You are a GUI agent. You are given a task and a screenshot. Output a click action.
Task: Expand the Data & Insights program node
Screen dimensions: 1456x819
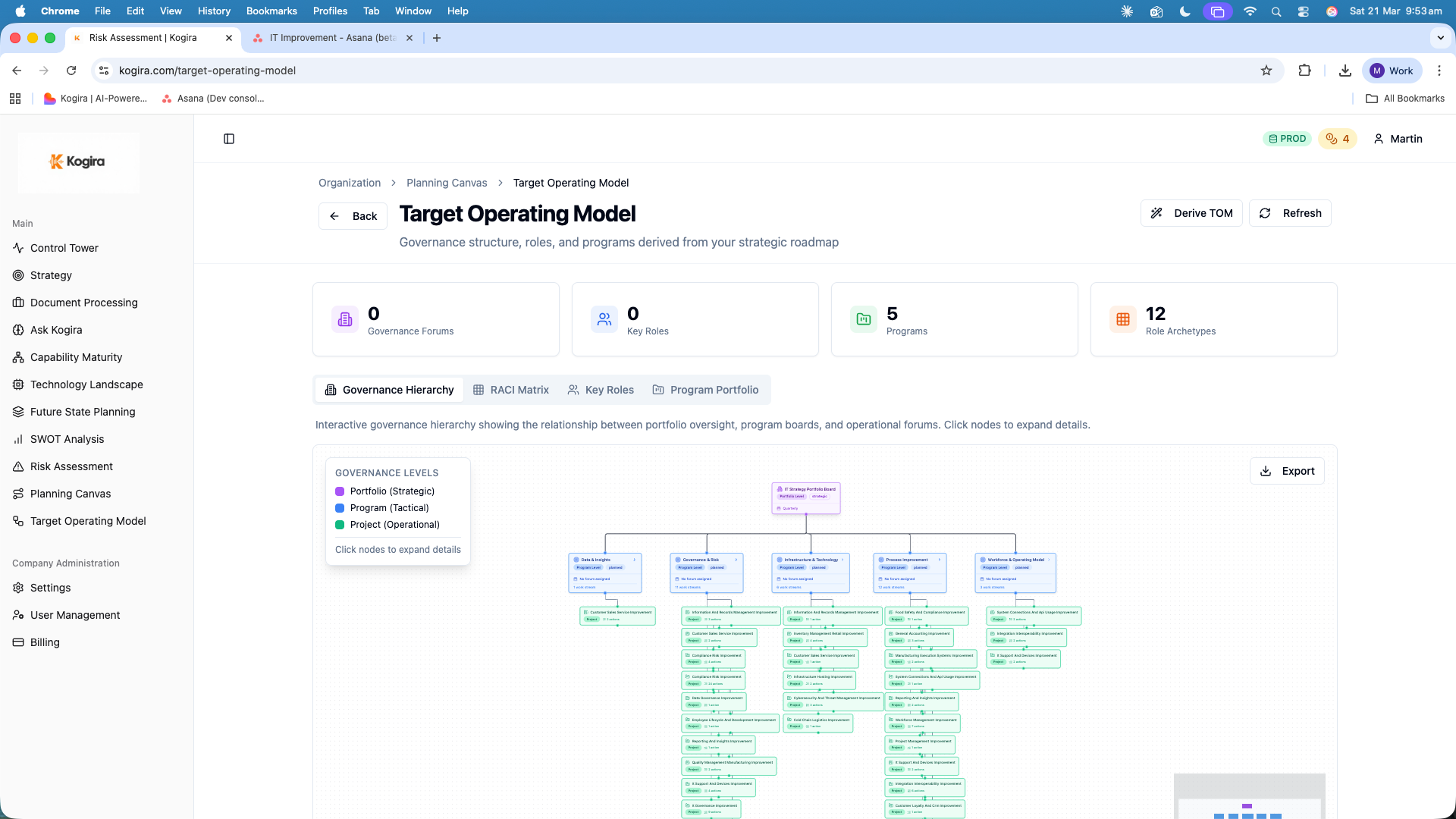click(x=634, y=559)
